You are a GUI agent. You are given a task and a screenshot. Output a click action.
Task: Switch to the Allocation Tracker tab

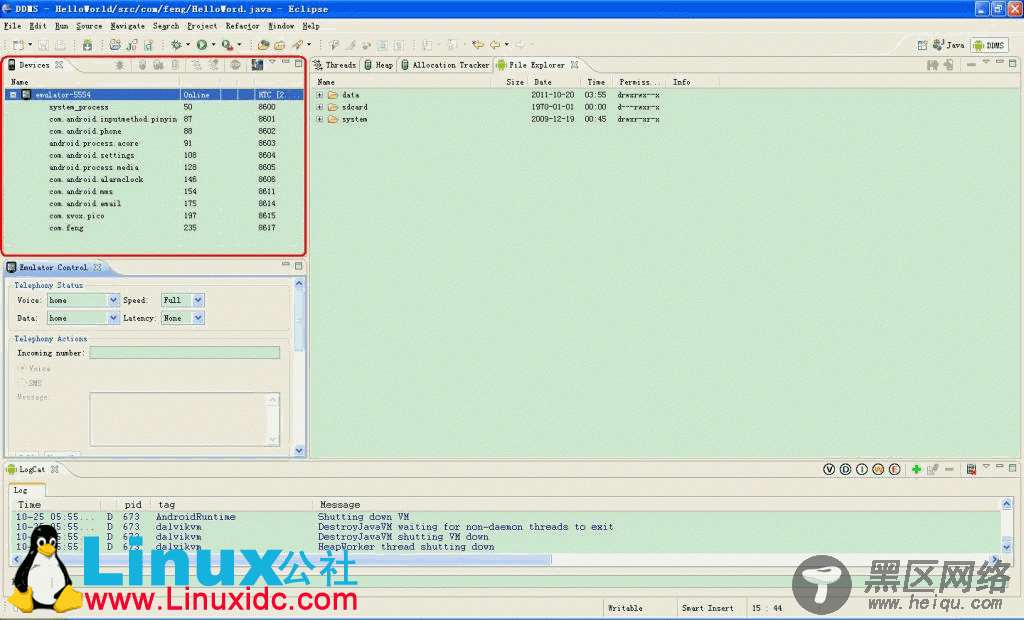(x=445, y=65)
